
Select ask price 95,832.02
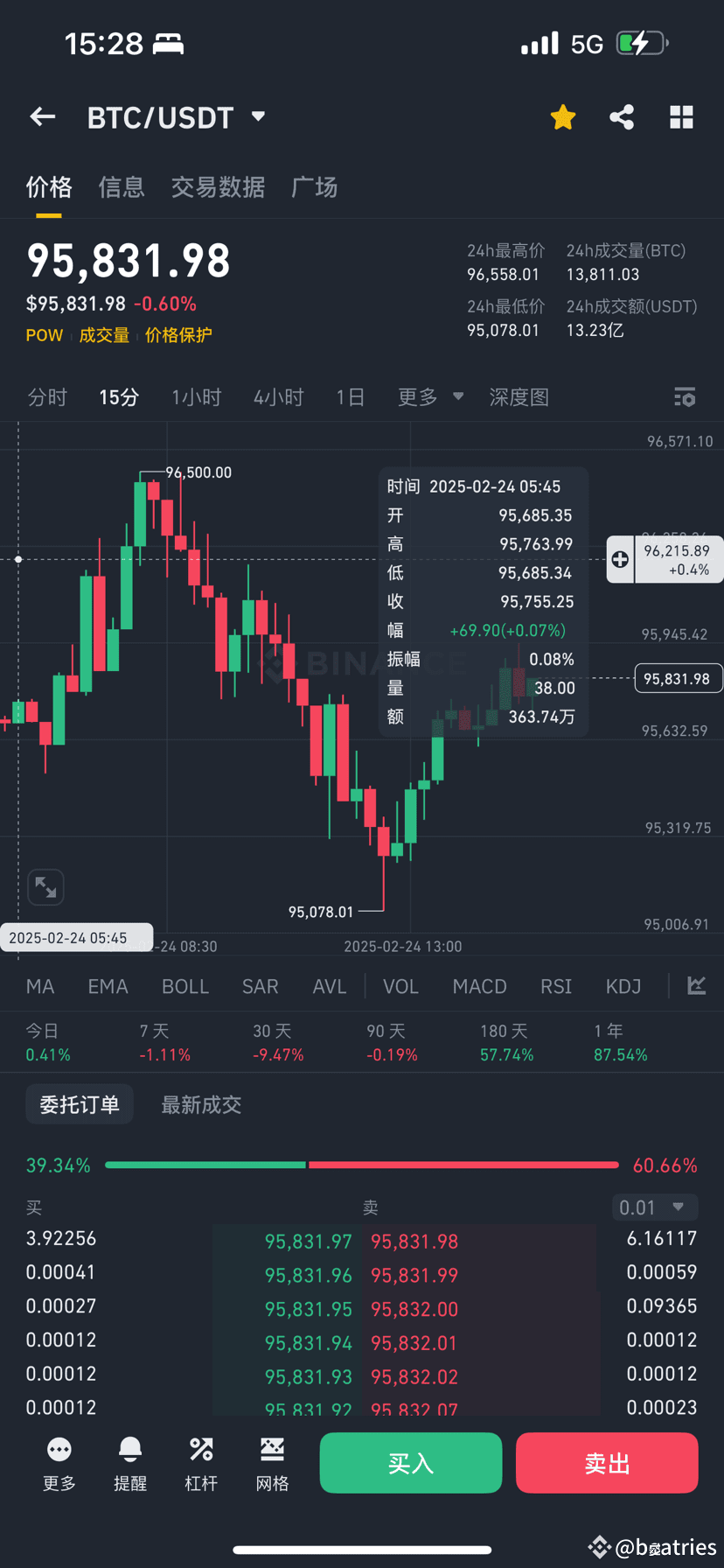414,1376
